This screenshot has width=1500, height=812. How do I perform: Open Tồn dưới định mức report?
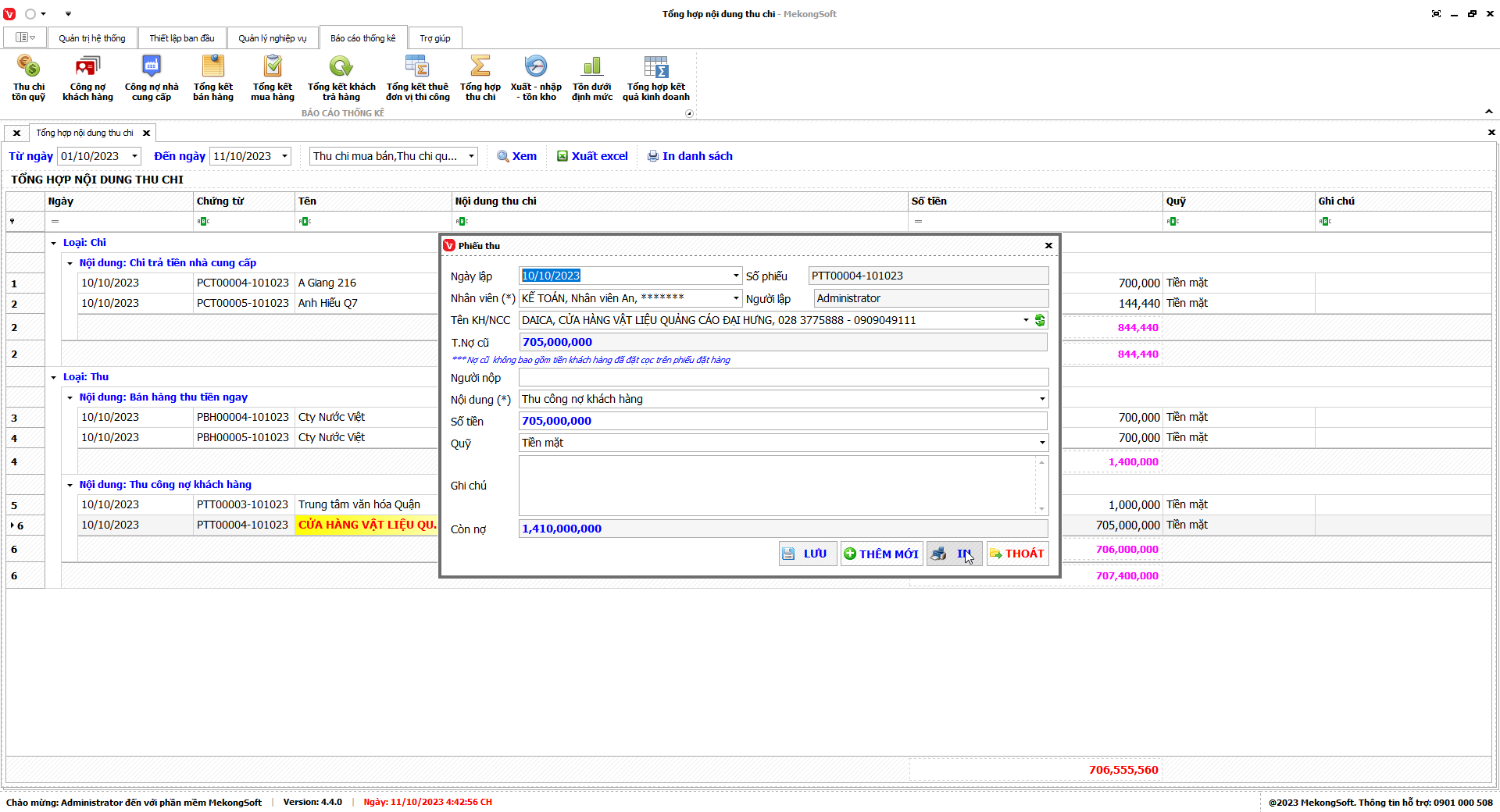click(592, 78)
